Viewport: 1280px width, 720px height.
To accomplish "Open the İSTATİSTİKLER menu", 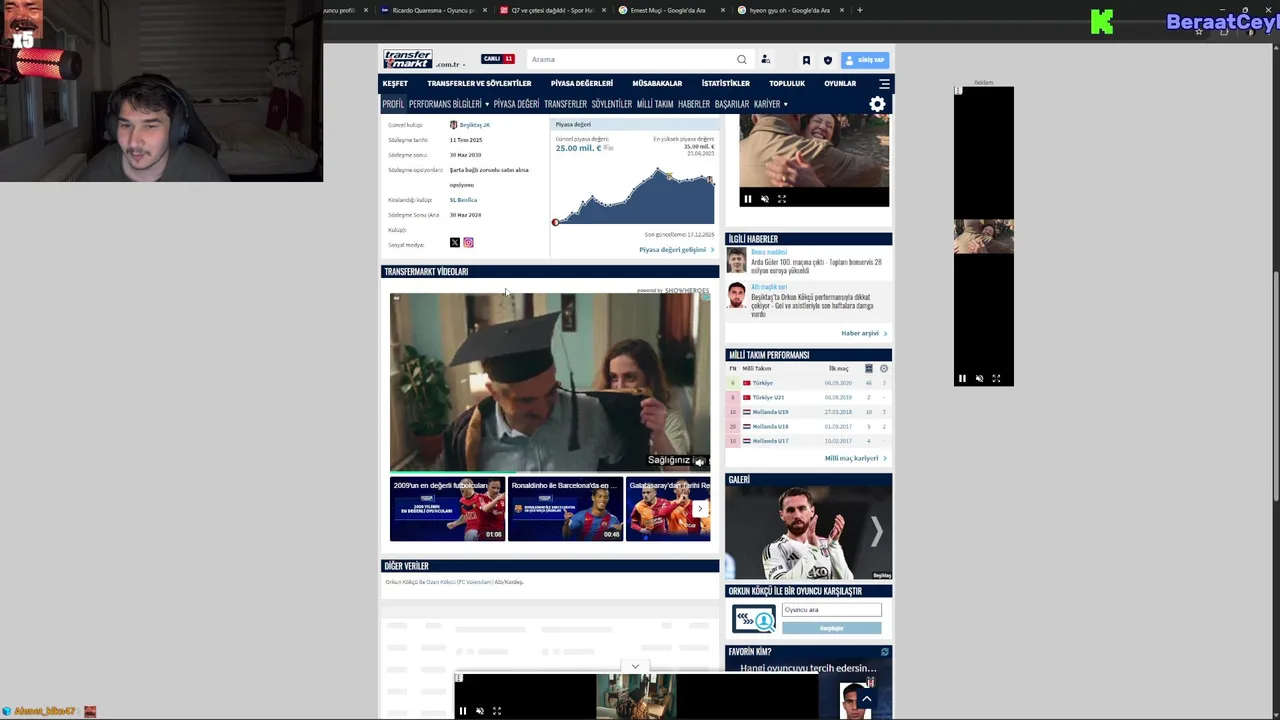I will point(726,84).
